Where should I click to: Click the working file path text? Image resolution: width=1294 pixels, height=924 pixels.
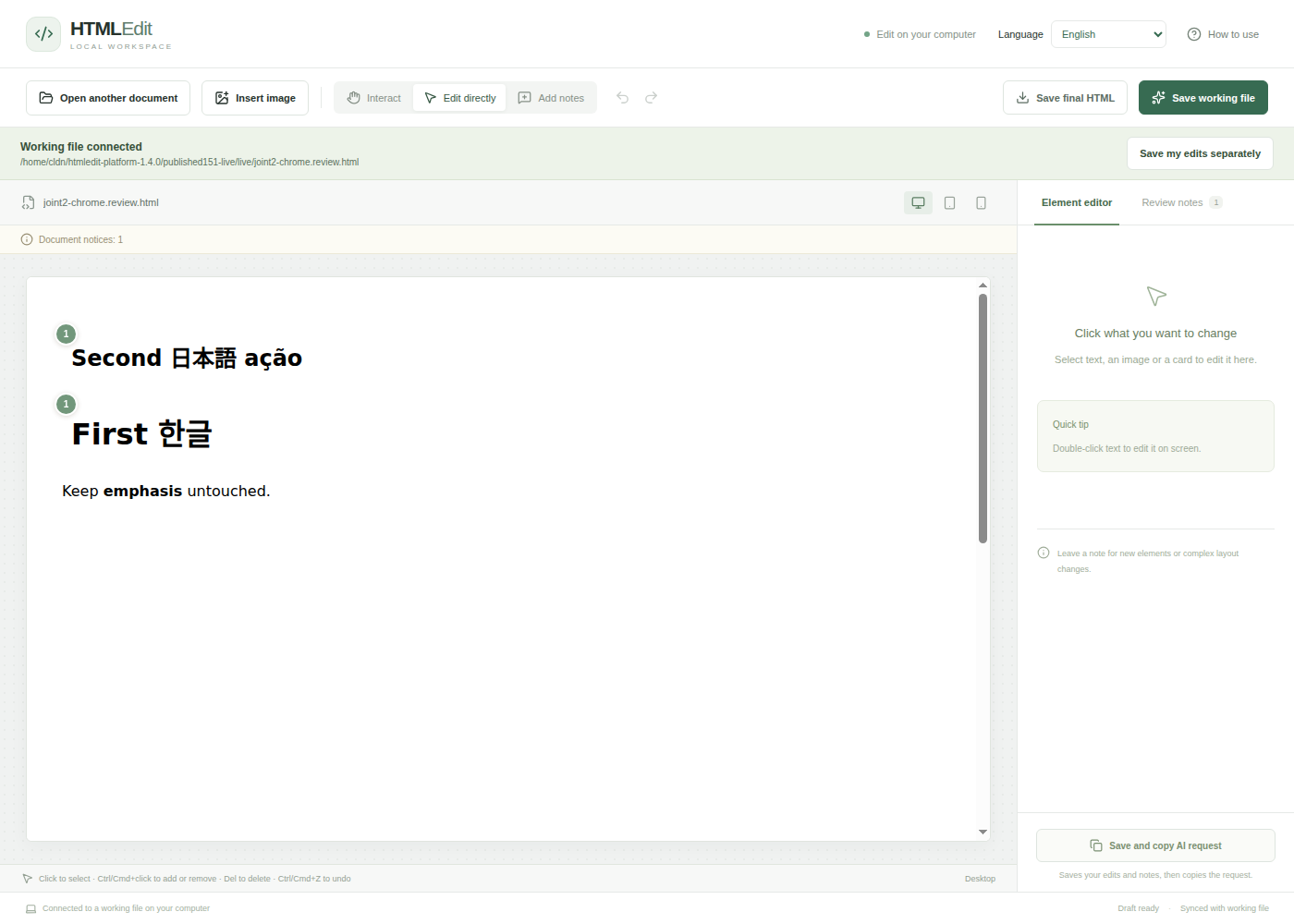189,162
